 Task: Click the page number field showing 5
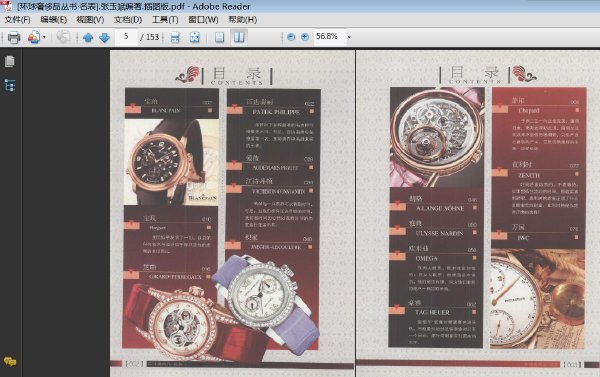point(126,37)
